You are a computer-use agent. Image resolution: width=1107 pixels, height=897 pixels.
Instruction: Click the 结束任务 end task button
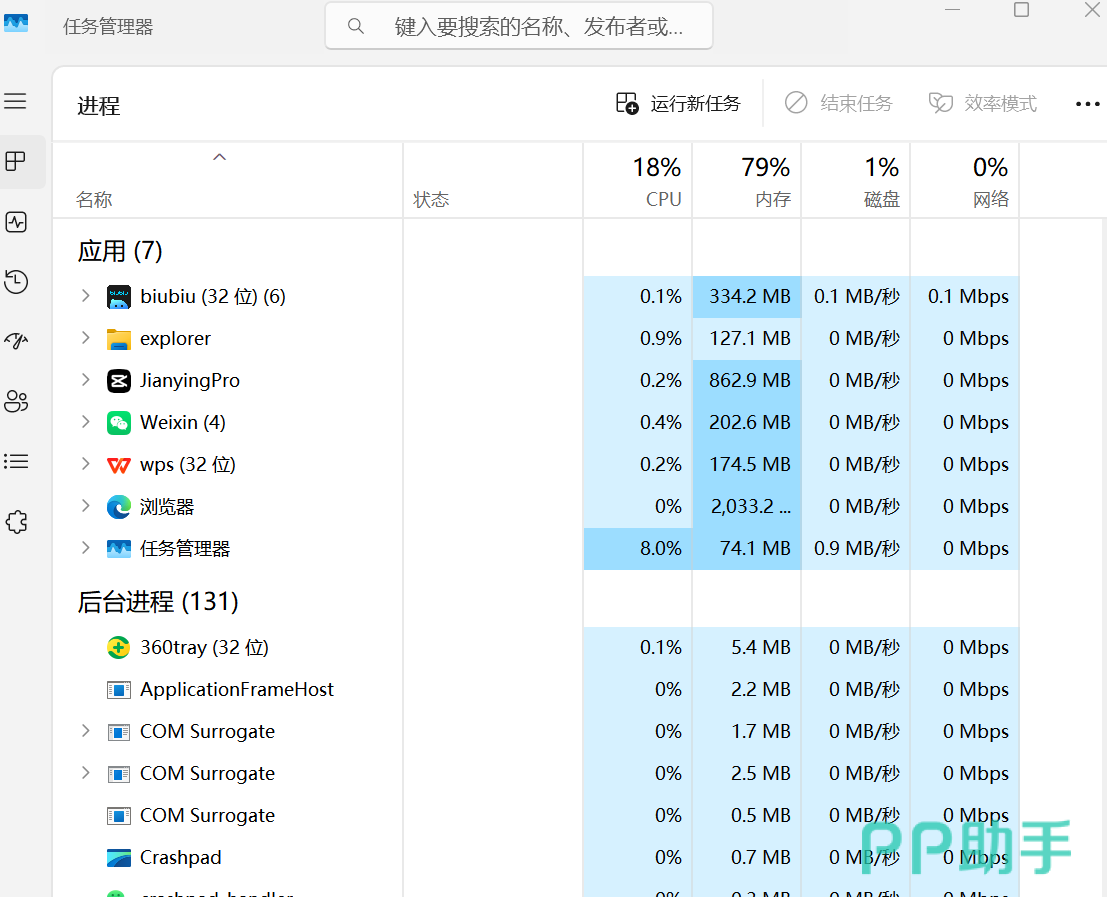(x=838, y=104)
